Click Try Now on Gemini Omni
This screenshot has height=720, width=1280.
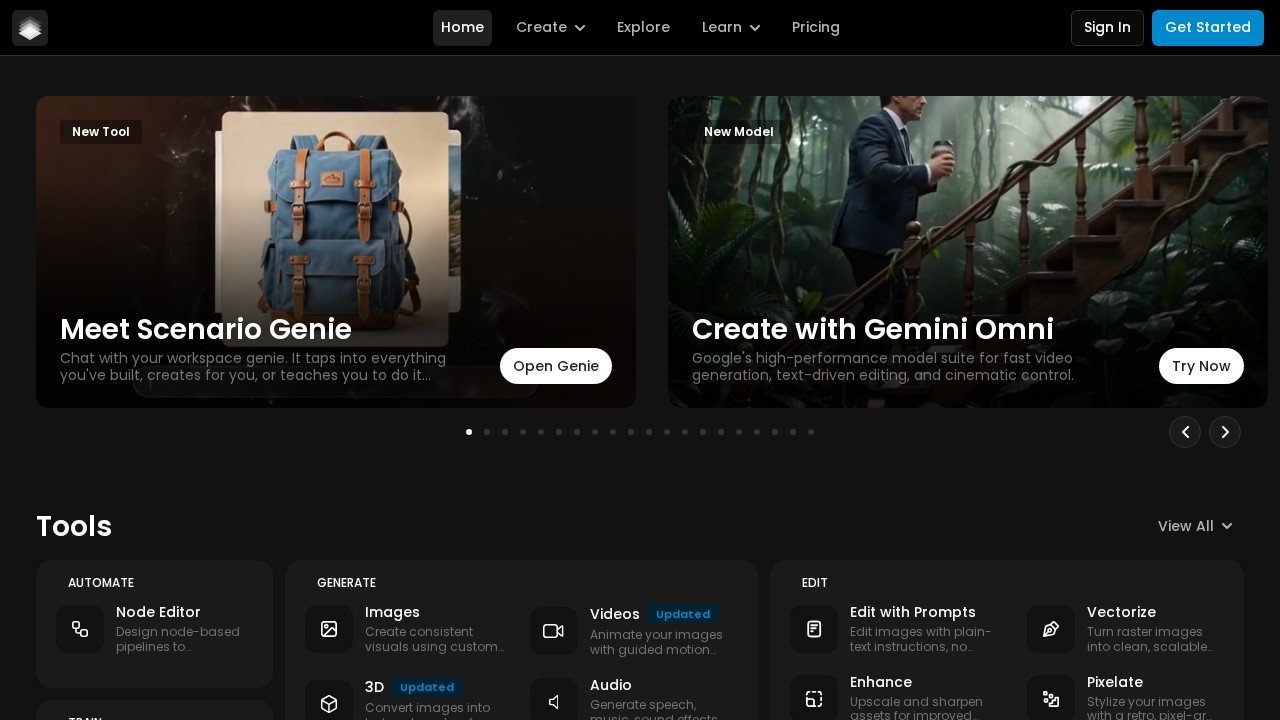(x=1201, y=366)
